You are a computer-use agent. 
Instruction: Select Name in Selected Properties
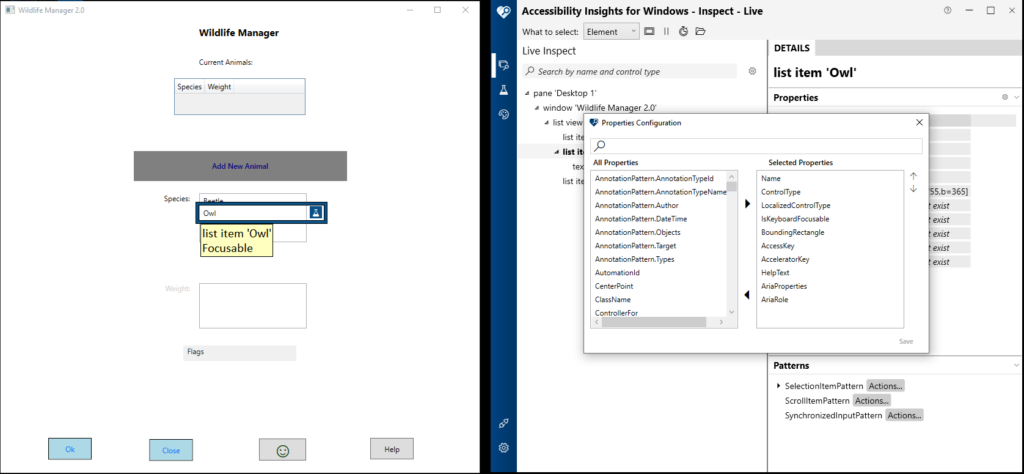(771, 178)
